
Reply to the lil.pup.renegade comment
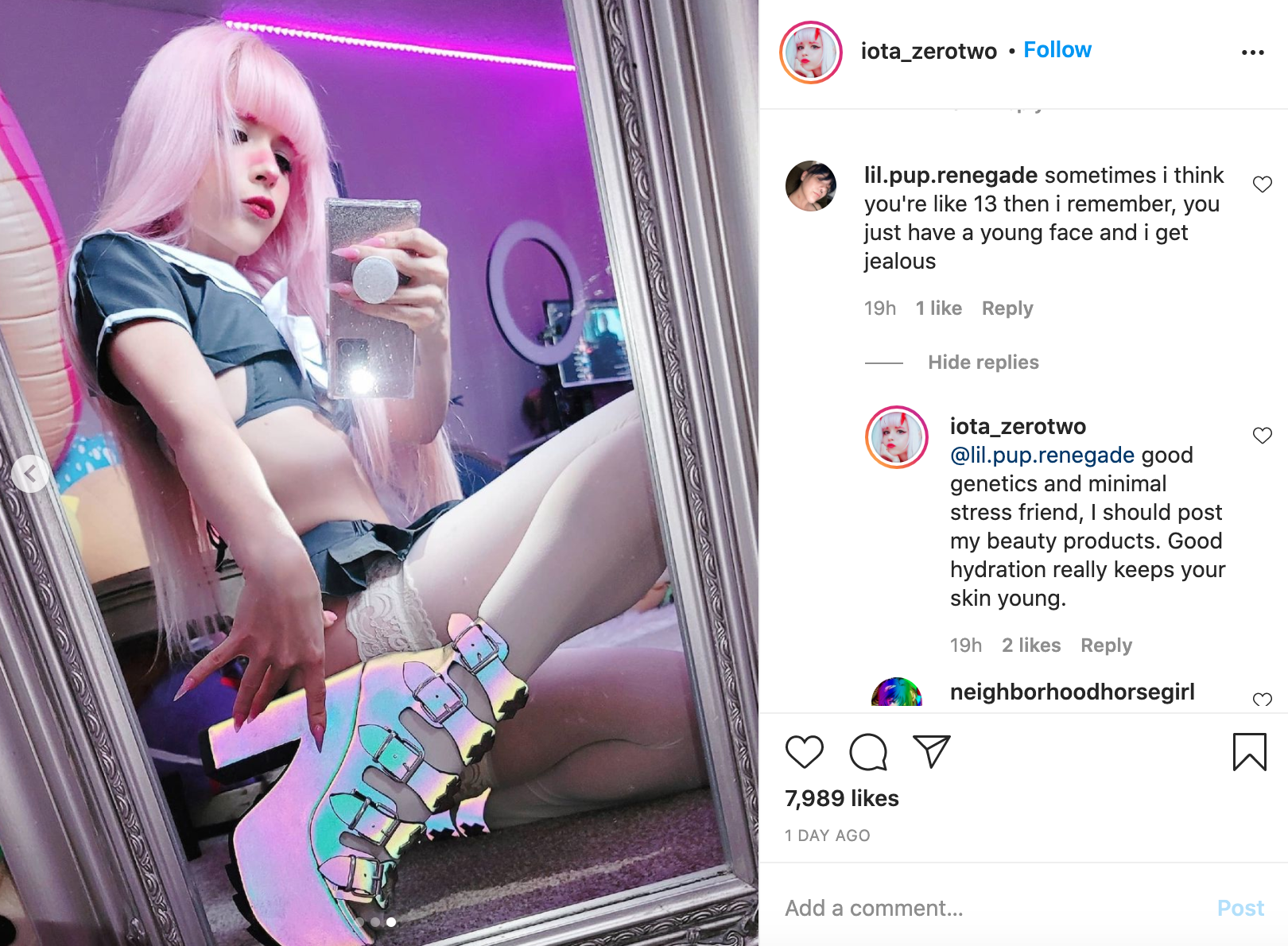1007,308
